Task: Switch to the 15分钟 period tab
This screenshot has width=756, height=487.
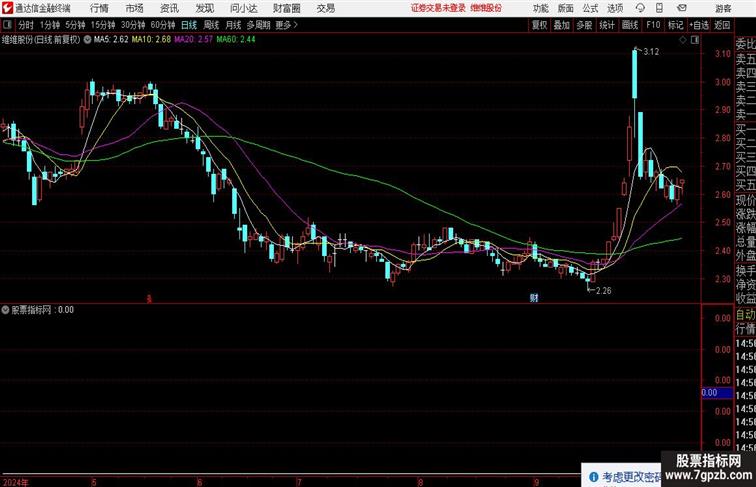Action: pos(103,25)
